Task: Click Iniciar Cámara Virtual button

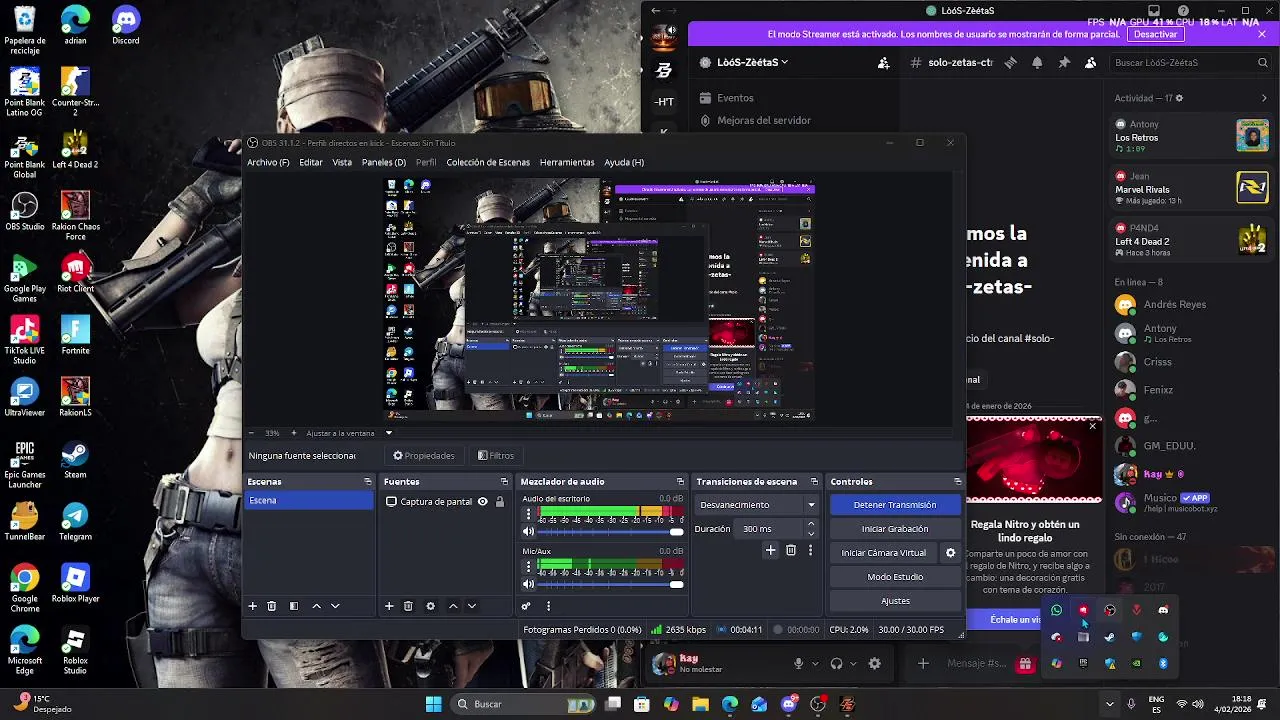Action: pos(884,553)
